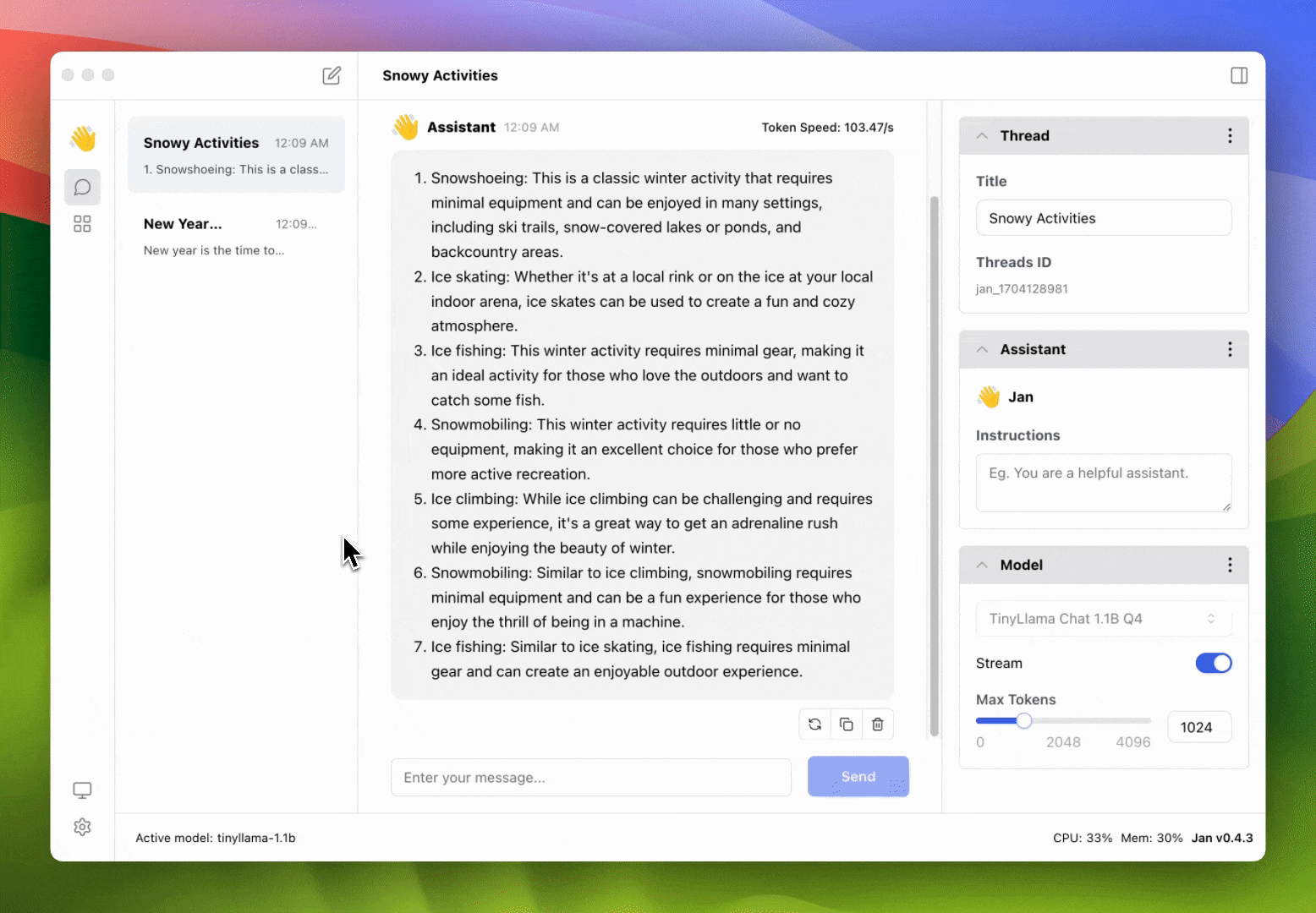1316x913 pixels.
Task: Toggle the right sidebar panel icon
Action: 1238,76
